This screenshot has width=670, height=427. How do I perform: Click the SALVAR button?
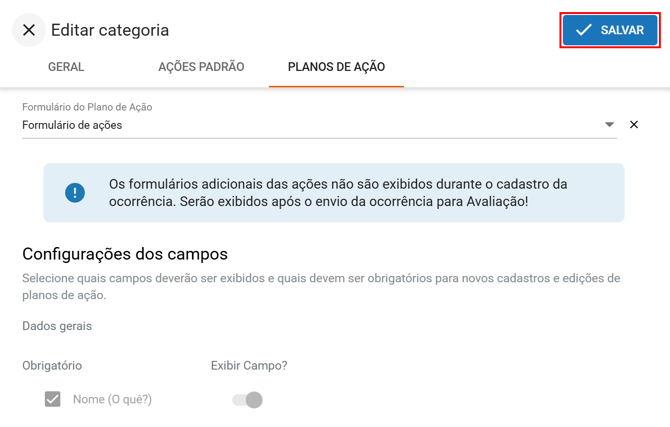[609, 30]
